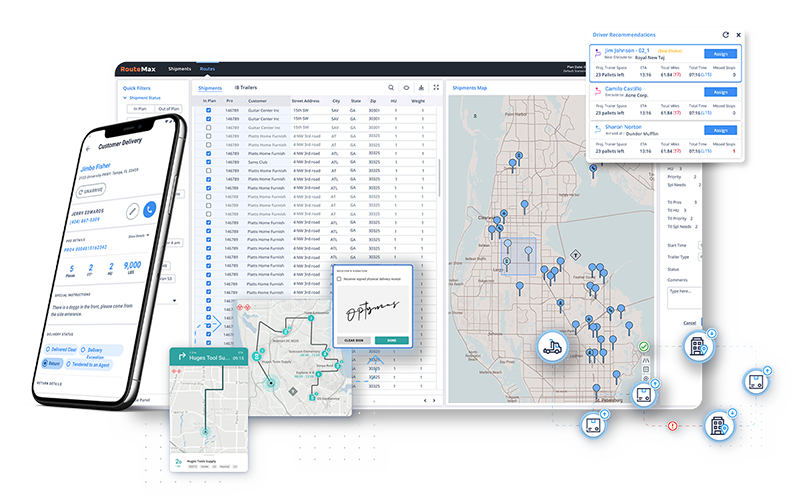The image size is (800, 503).
Task: Open Jim Johnson - 02_1 driver name link
Action: (x=627, y=51)
